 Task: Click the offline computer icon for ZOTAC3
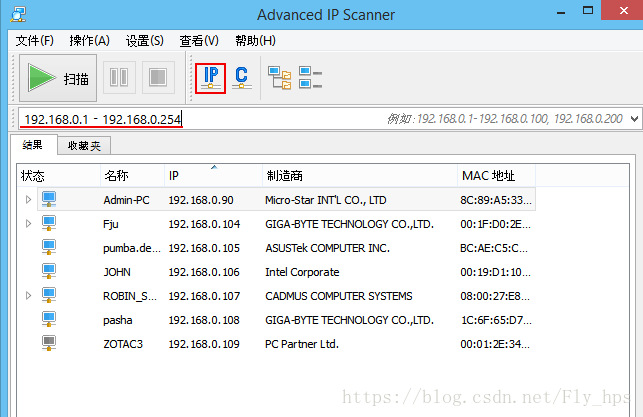[49, 343]
